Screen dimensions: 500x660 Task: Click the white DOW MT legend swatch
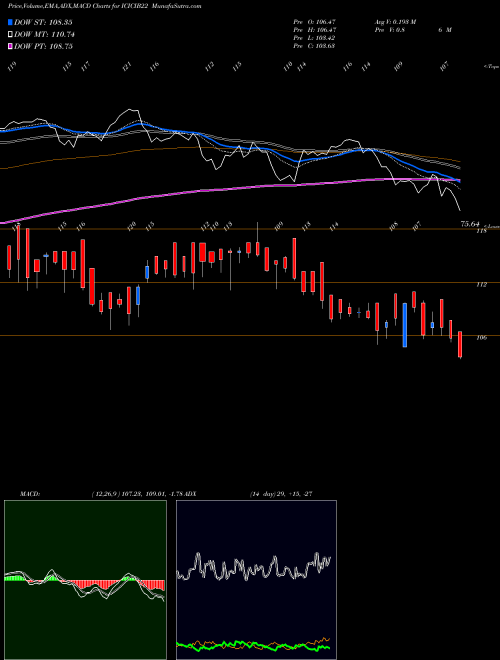point(10,34)
